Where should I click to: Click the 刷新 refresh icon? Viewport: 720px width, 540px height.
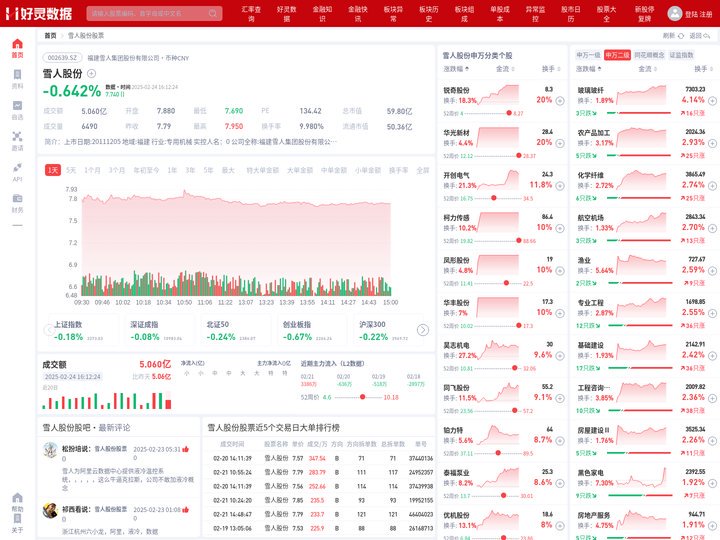(x=681, y=35)
